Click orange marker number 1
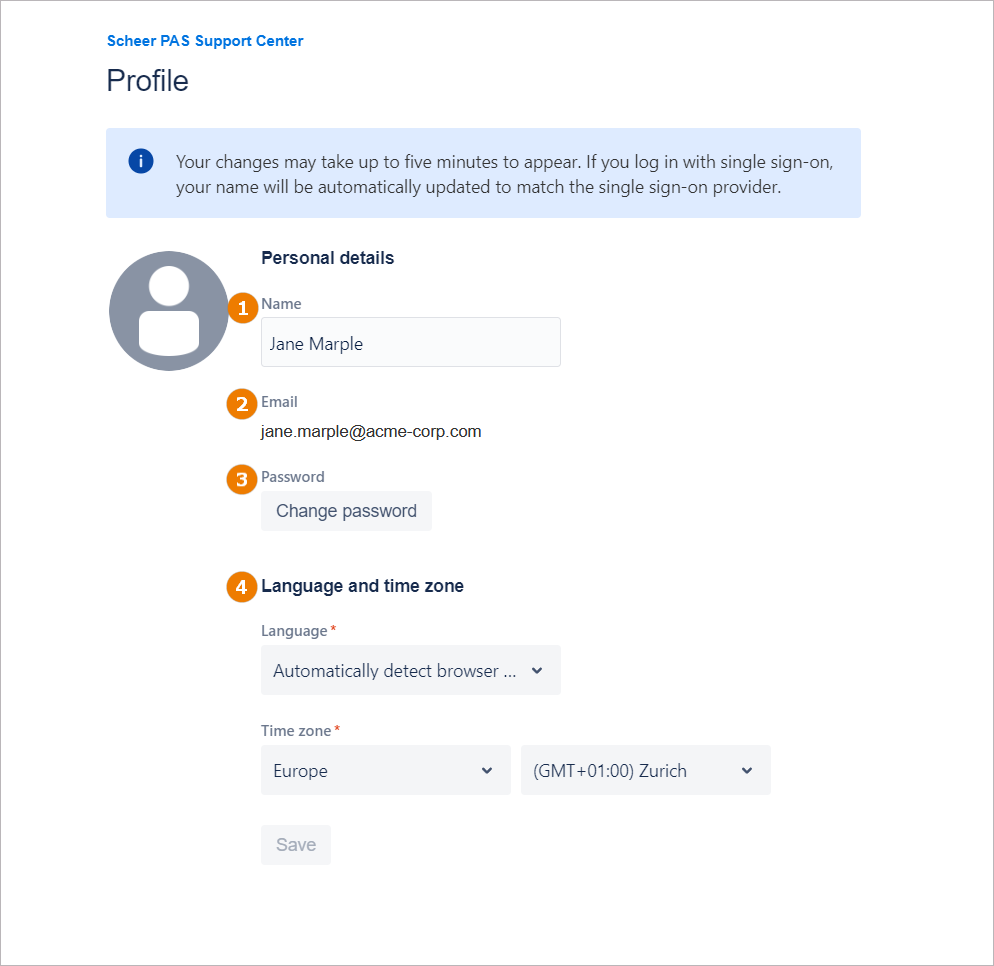Image resolution: width=994 pixels, height=966 pixels. click(242, 308)
